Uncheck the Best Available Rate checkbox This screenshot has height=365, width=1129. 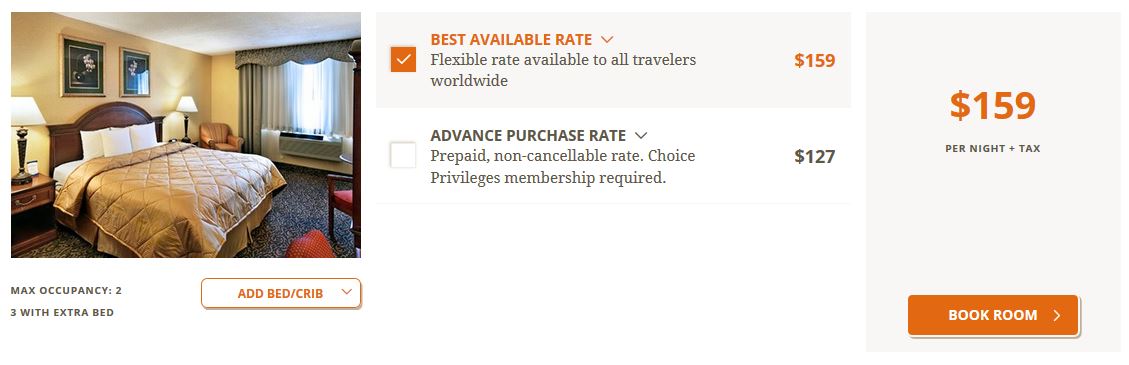click(x=403, y=59)
